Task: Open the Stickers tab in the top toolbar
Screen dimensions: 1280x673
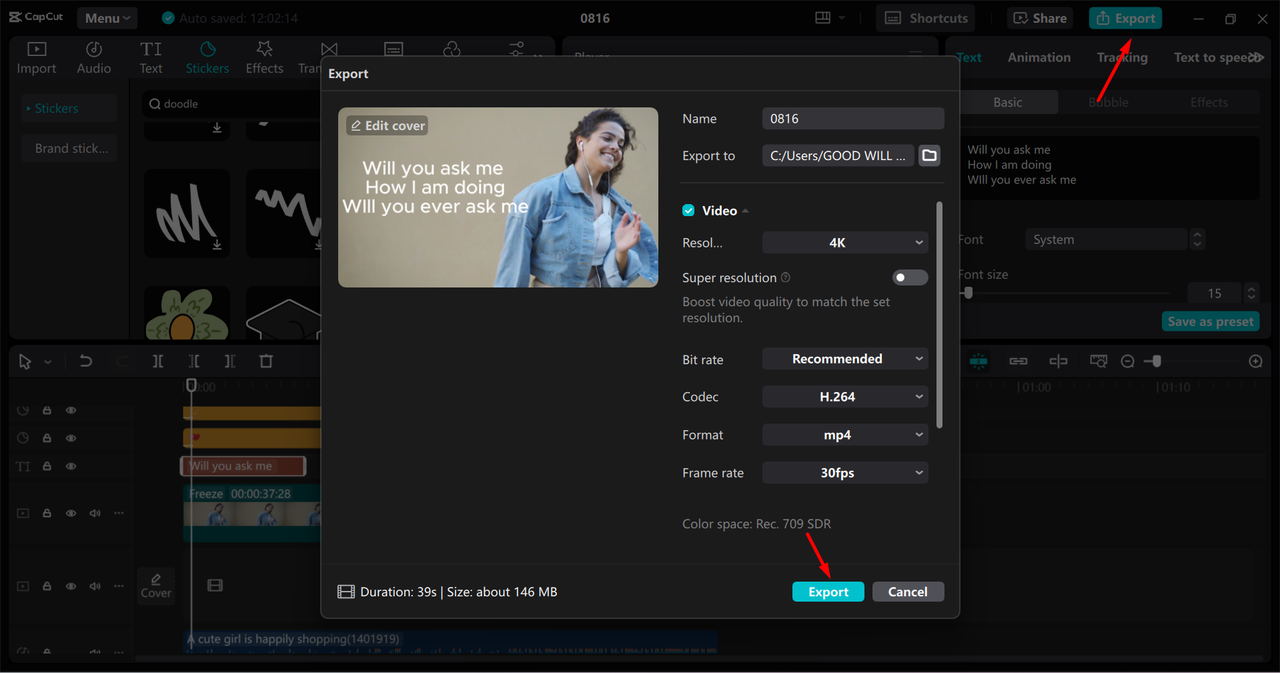Action: coord(207,58)
